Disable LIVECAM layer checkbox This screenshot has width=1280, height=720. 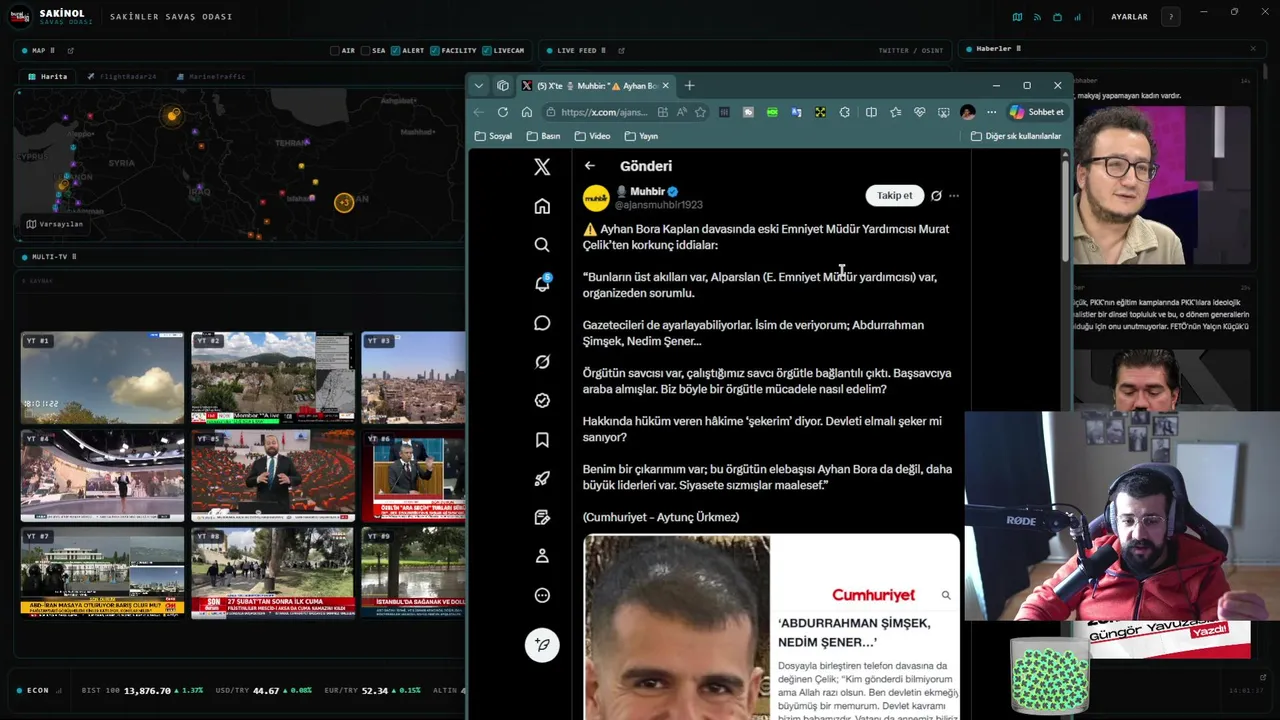[487, 50]
